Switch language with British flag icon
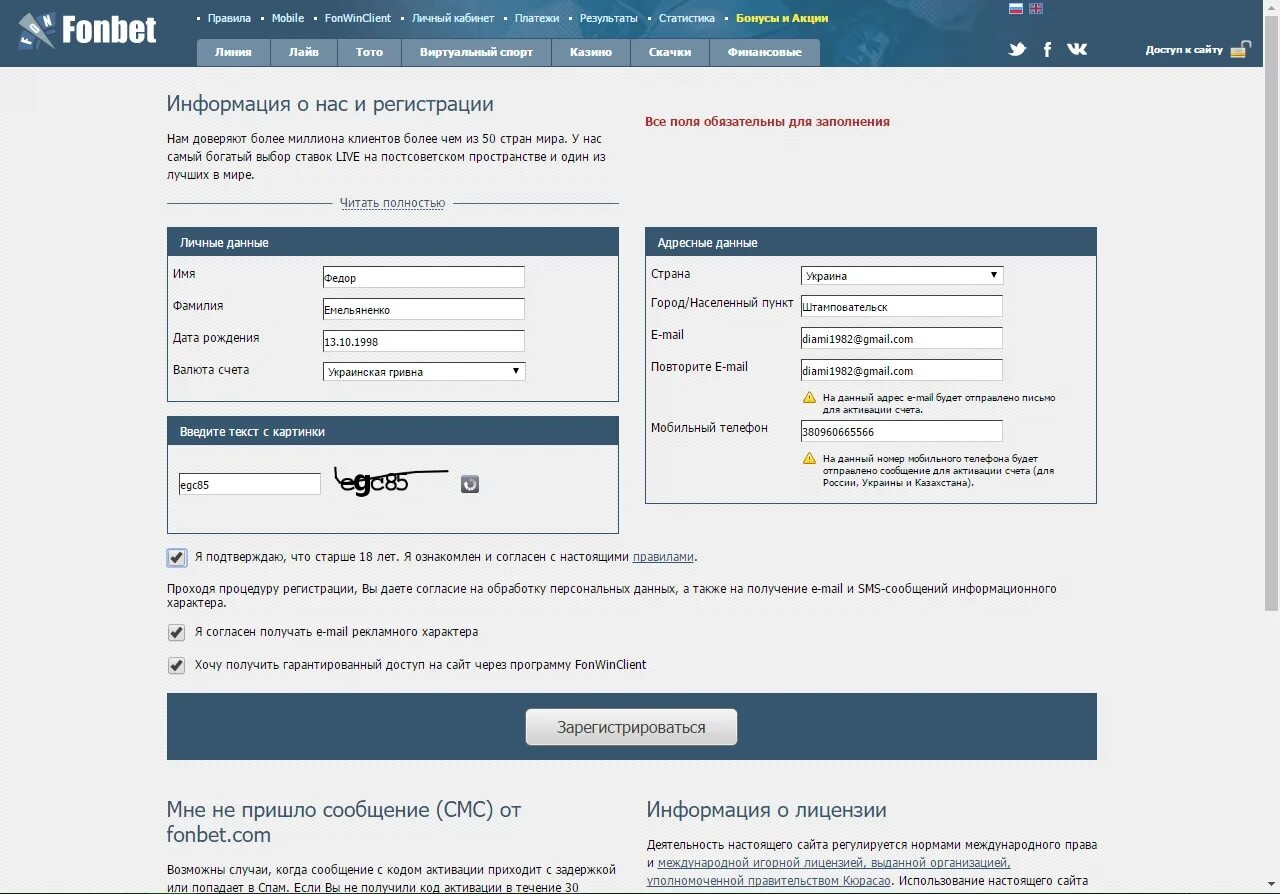This screenshot has height=894, width=1280. [x=1036, y=8]
